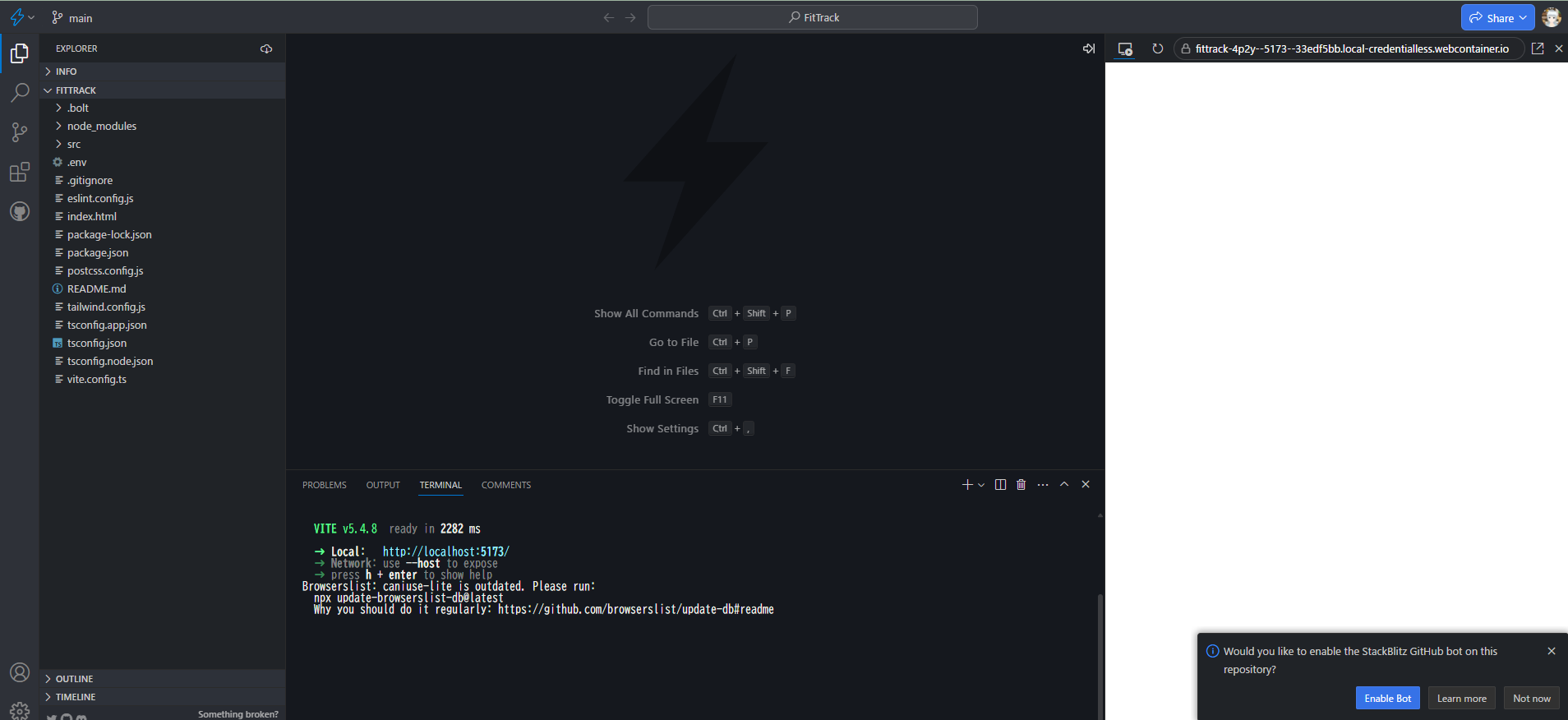
Task: Kill the terminal with trash icon
Action: [1022, 485]
